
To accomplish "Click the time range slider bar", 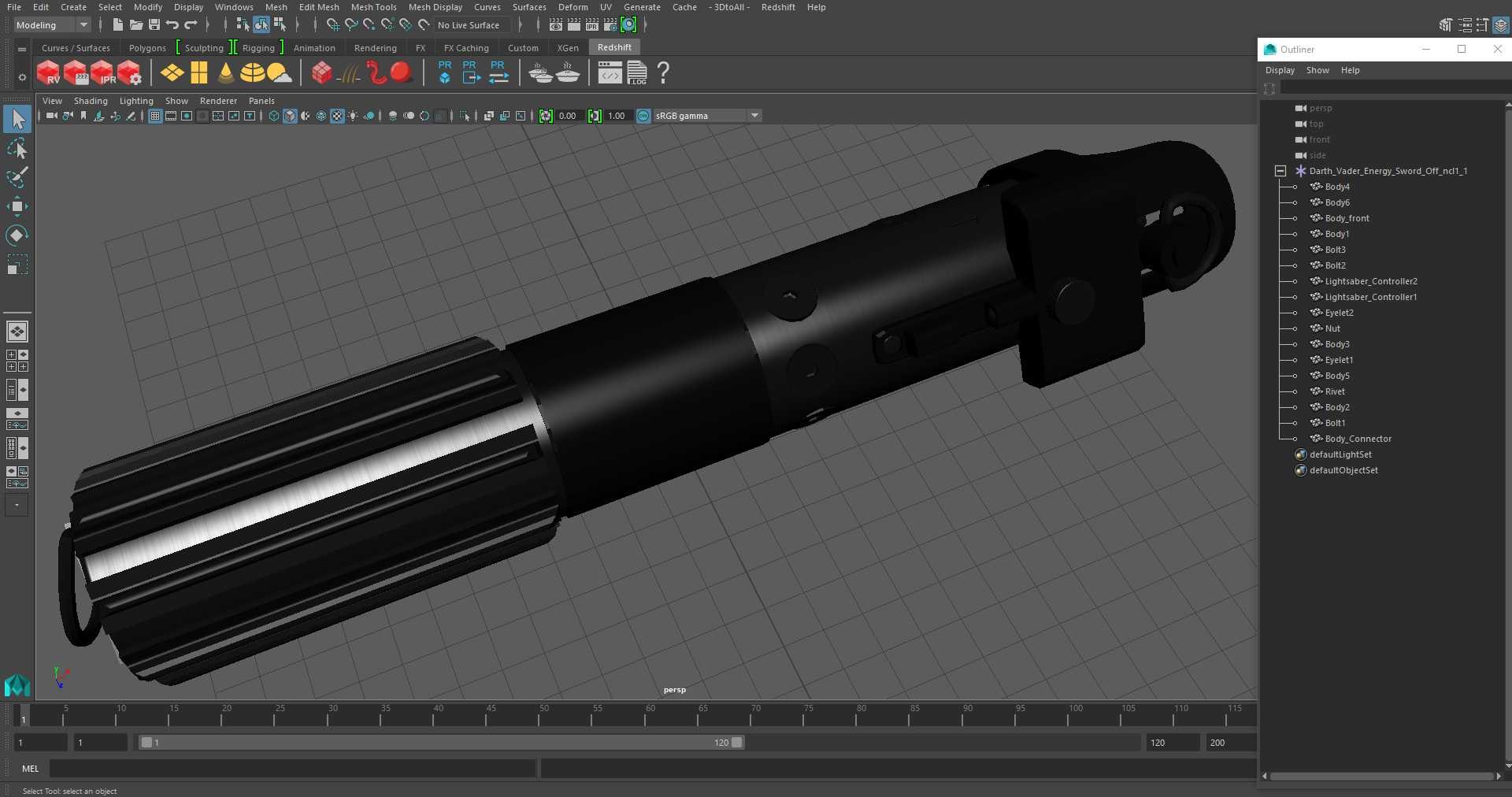I will [441, 743].
